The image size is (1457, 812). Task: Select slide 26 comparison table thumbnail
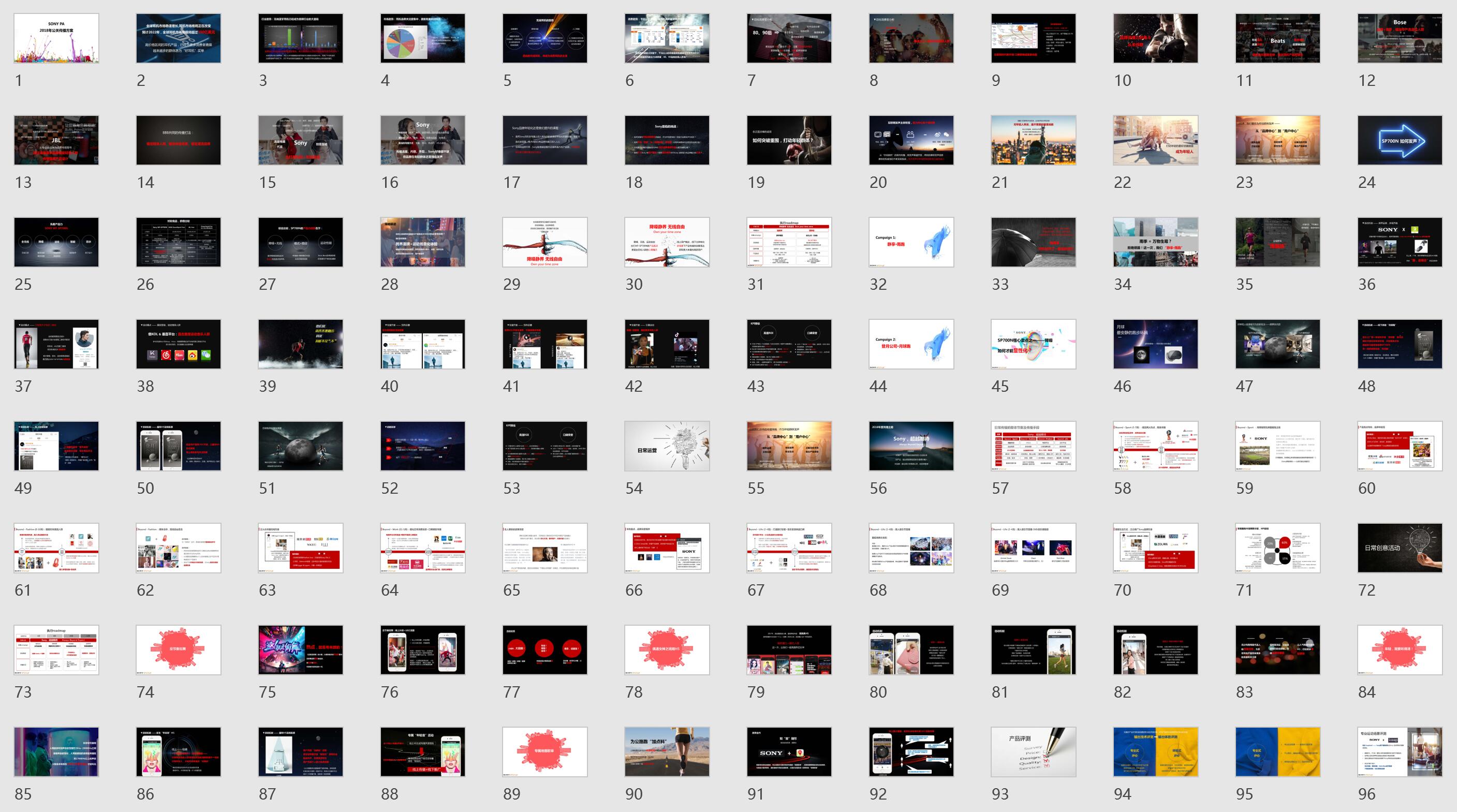point(179,242)
